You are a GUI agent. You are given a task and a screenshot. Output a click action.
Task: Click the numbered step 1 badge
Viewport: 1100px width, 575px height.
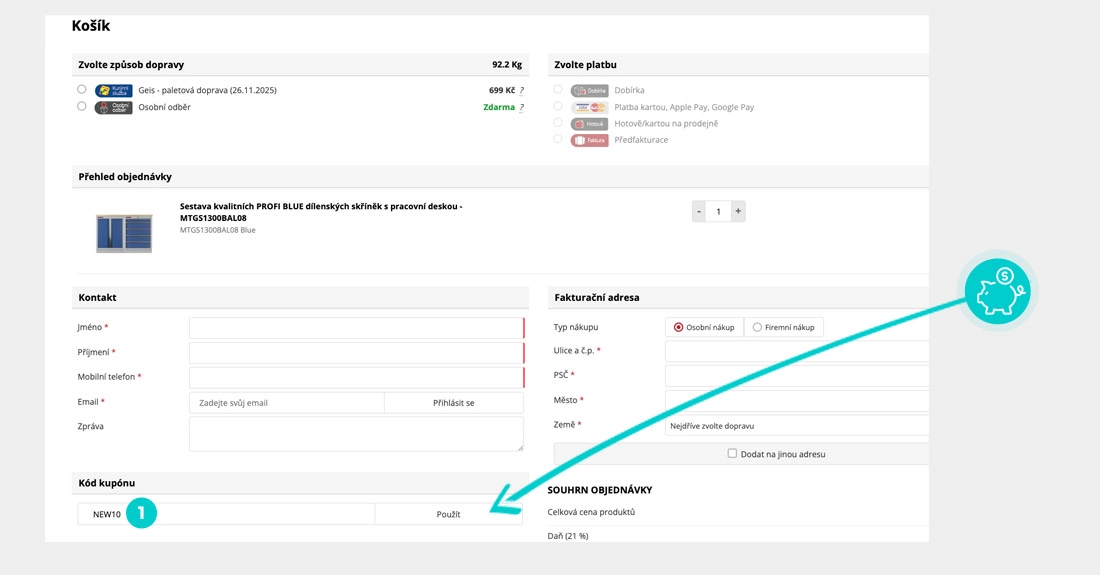pyautogui.click(x=142, y=514)
